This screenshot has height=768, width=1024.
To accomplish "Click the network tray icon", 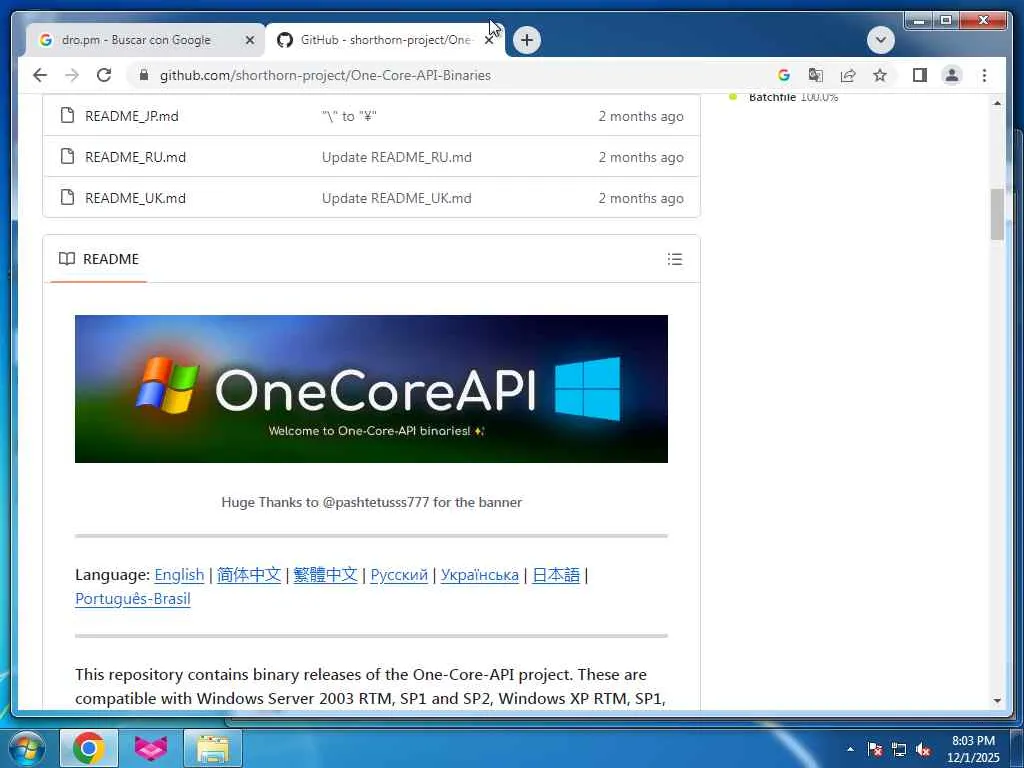I will 899,749.
